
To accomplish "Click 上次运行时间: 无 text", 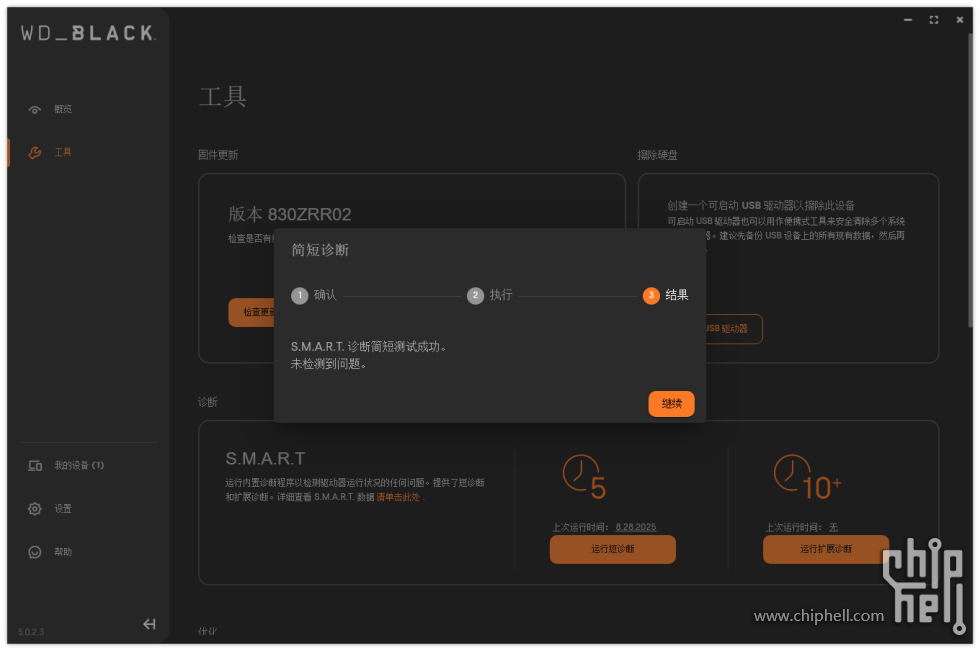I will (802, 528).
